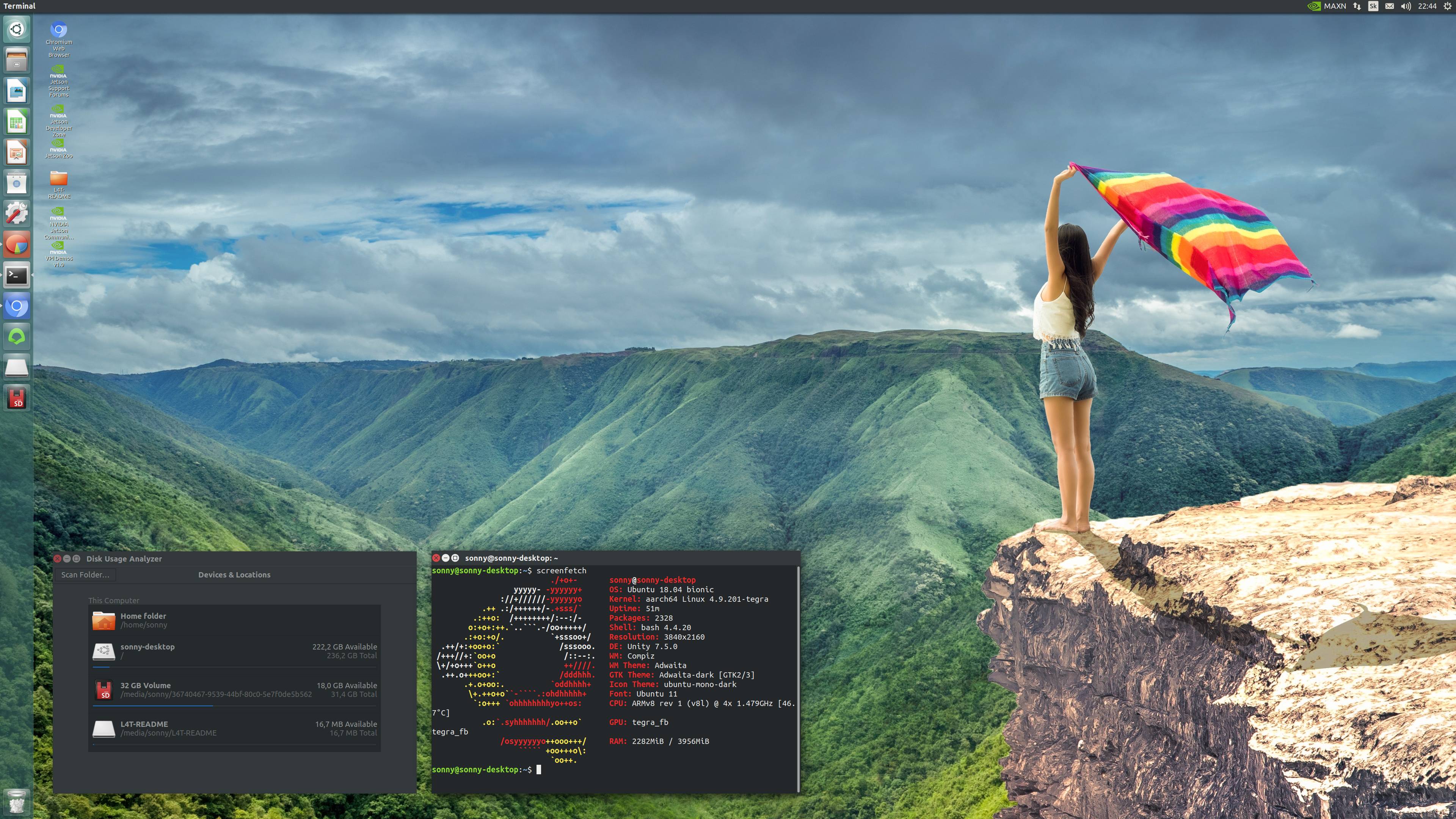Screen dimensions: 1456x819
Task: Click the 16,7 MB Available text
Action: [x=346, y=723]
